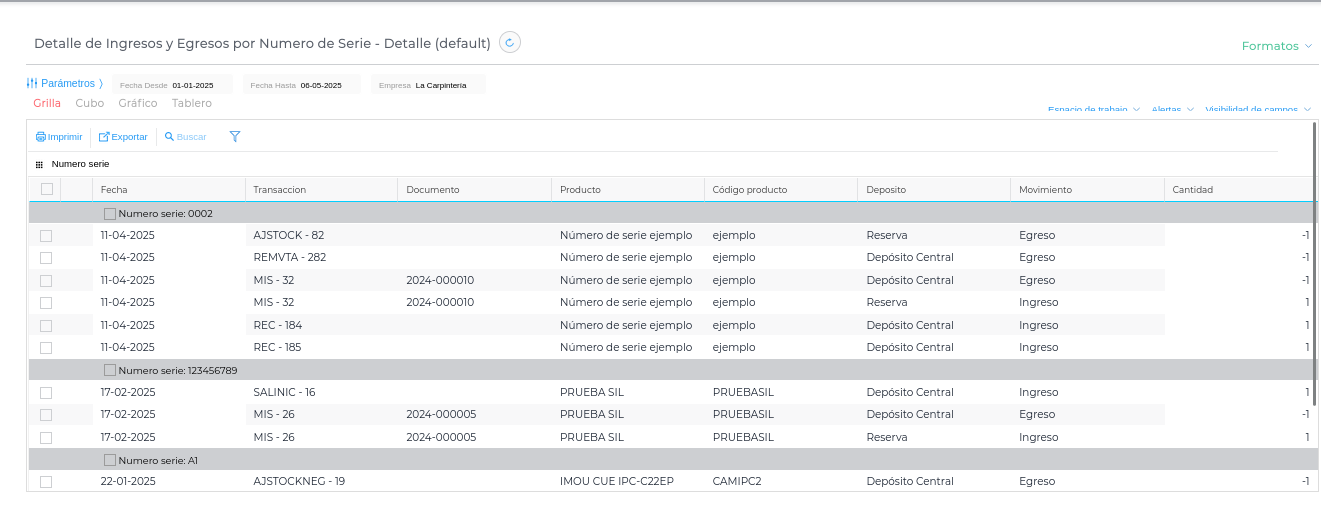Switch to the Cubo tab
Screen dimensions: 1321x526
pyautogui.click(x=90, y=103)
